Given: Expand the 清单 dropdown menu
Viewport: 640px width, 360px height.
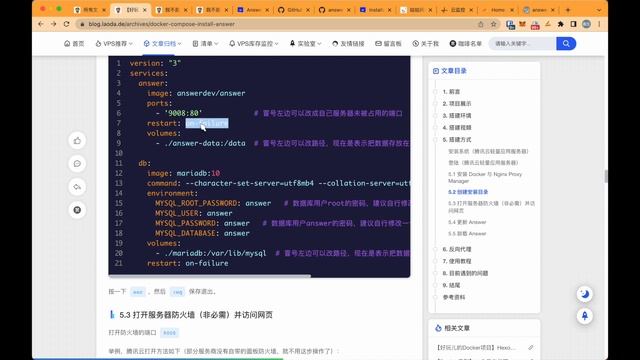Looking at the screenshot, I should click(x=205, y=43).
